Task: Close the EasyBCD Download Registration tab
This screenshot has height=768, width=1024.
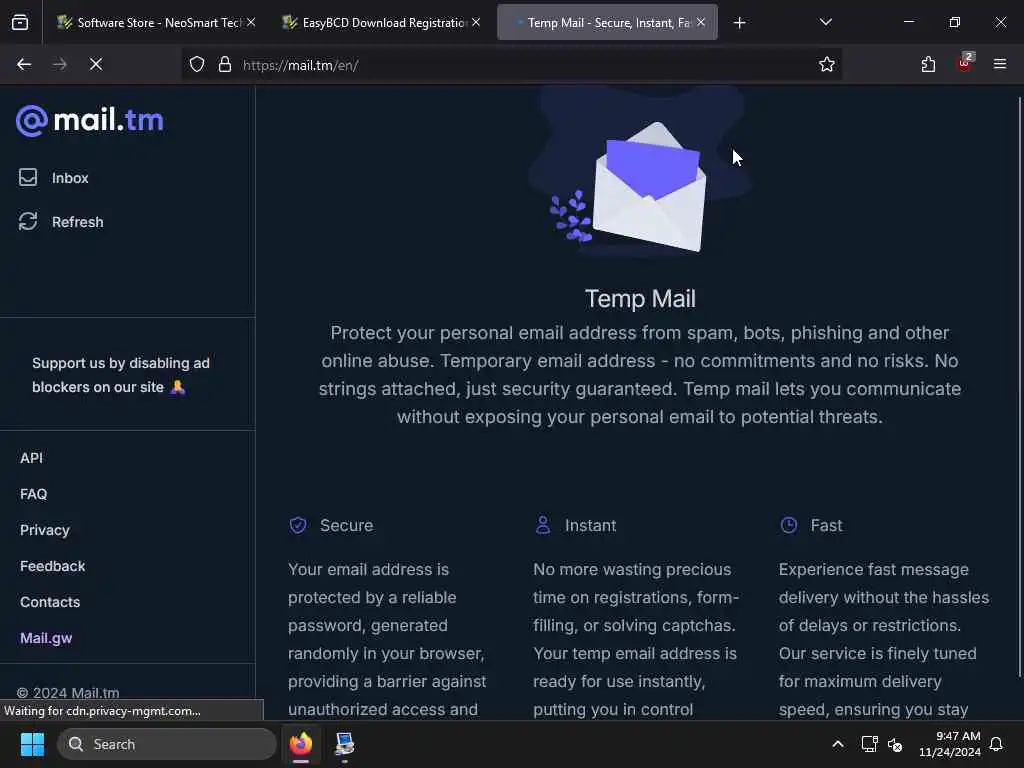Action: pos(476,22)
